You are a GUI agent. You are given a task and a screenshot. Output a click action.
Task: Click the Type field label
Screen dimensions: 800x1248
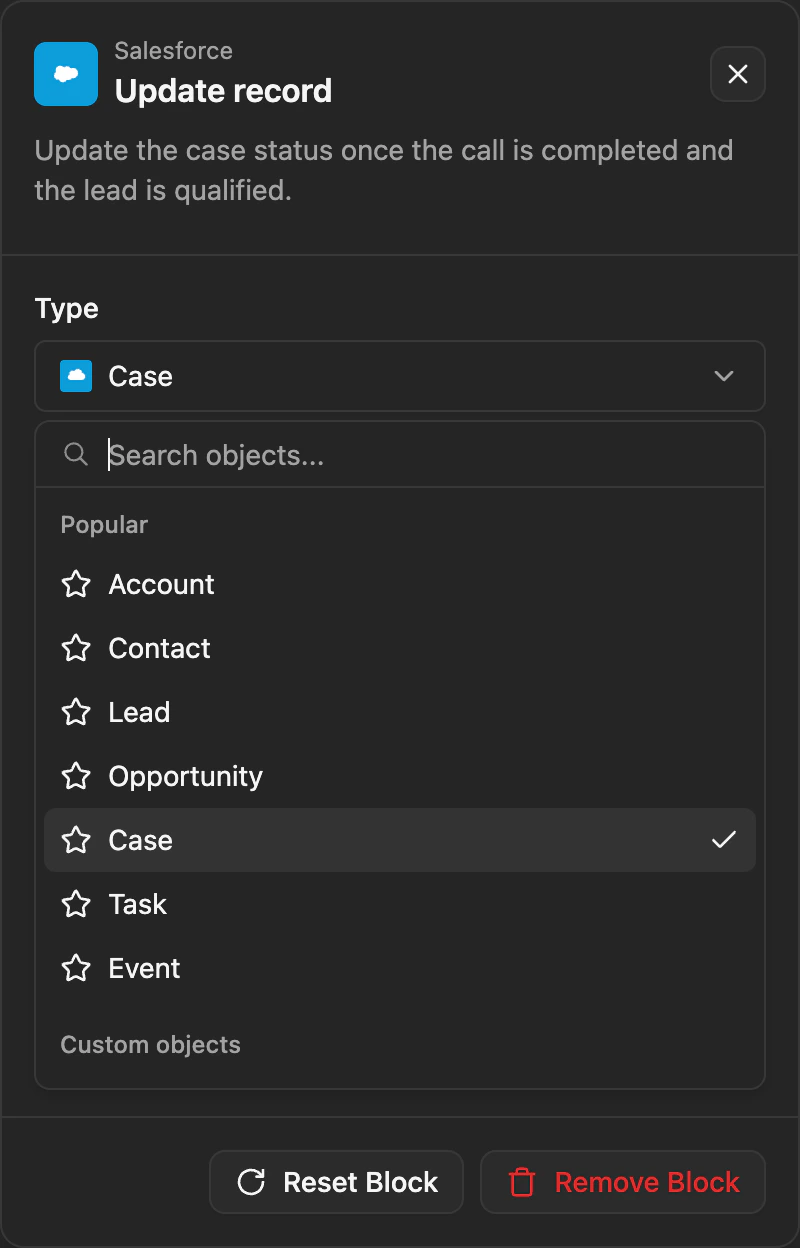point(67,308)
